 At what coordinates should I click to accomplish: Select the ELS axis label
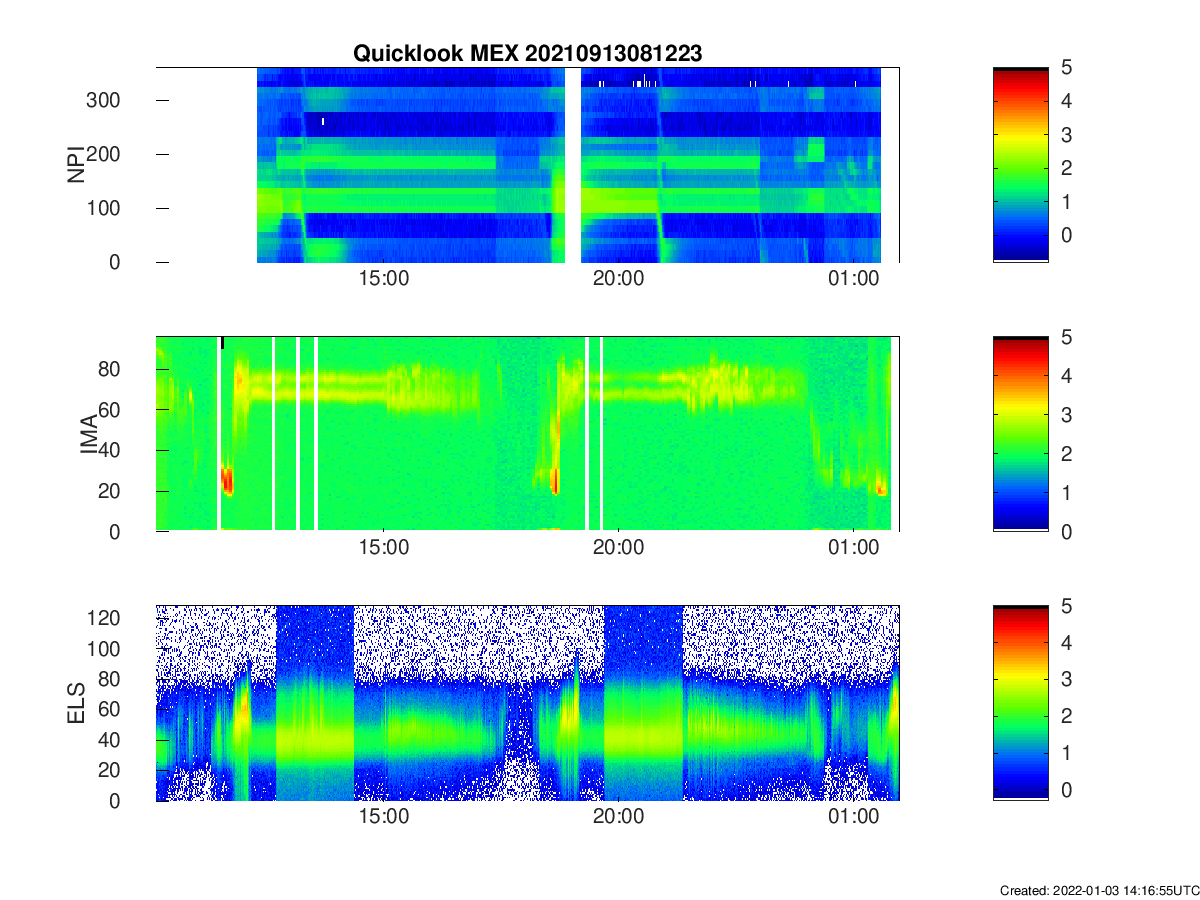pyautogui.click(x=76, y=704)
